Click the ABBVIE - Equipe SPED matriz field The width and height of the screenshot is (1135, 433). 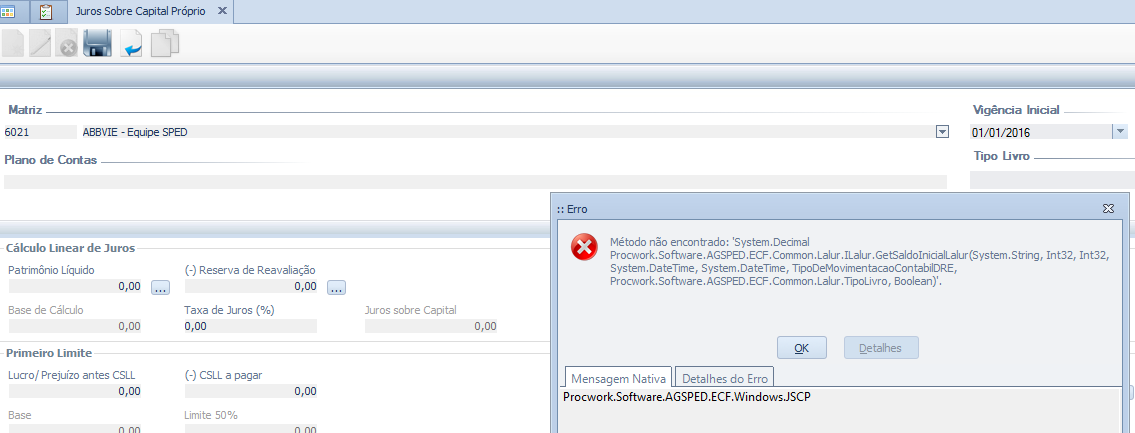507,132
